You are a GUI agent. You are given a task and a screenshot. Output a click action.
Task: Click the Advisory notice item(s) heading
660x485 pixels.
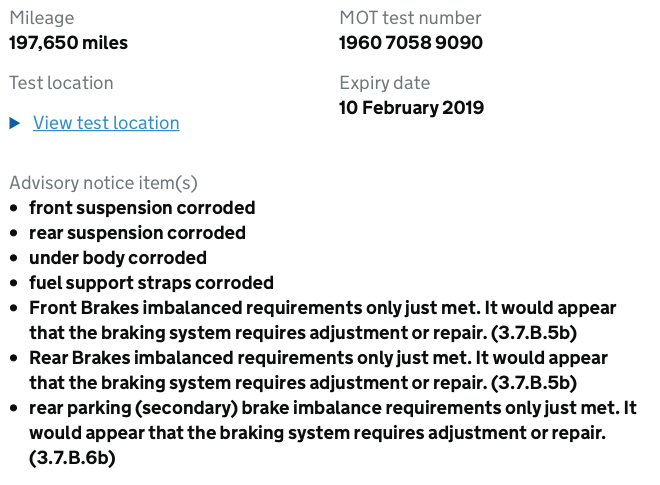tap(104, 183)
